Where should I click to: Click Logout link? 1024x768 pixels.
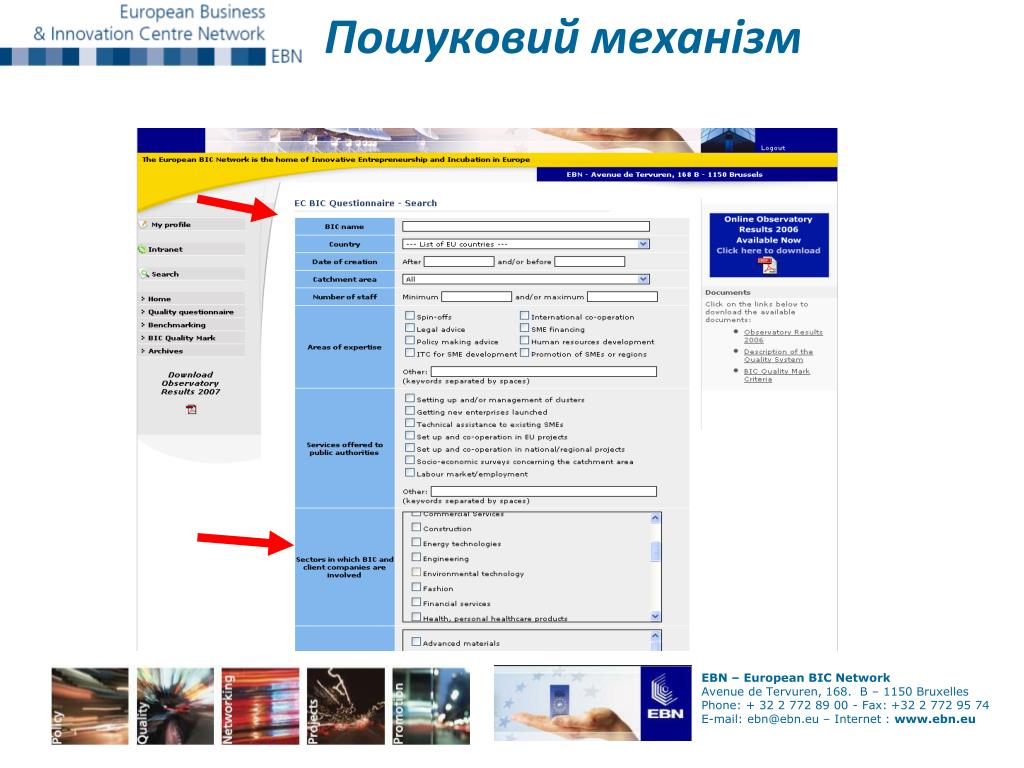click(773, 148)
